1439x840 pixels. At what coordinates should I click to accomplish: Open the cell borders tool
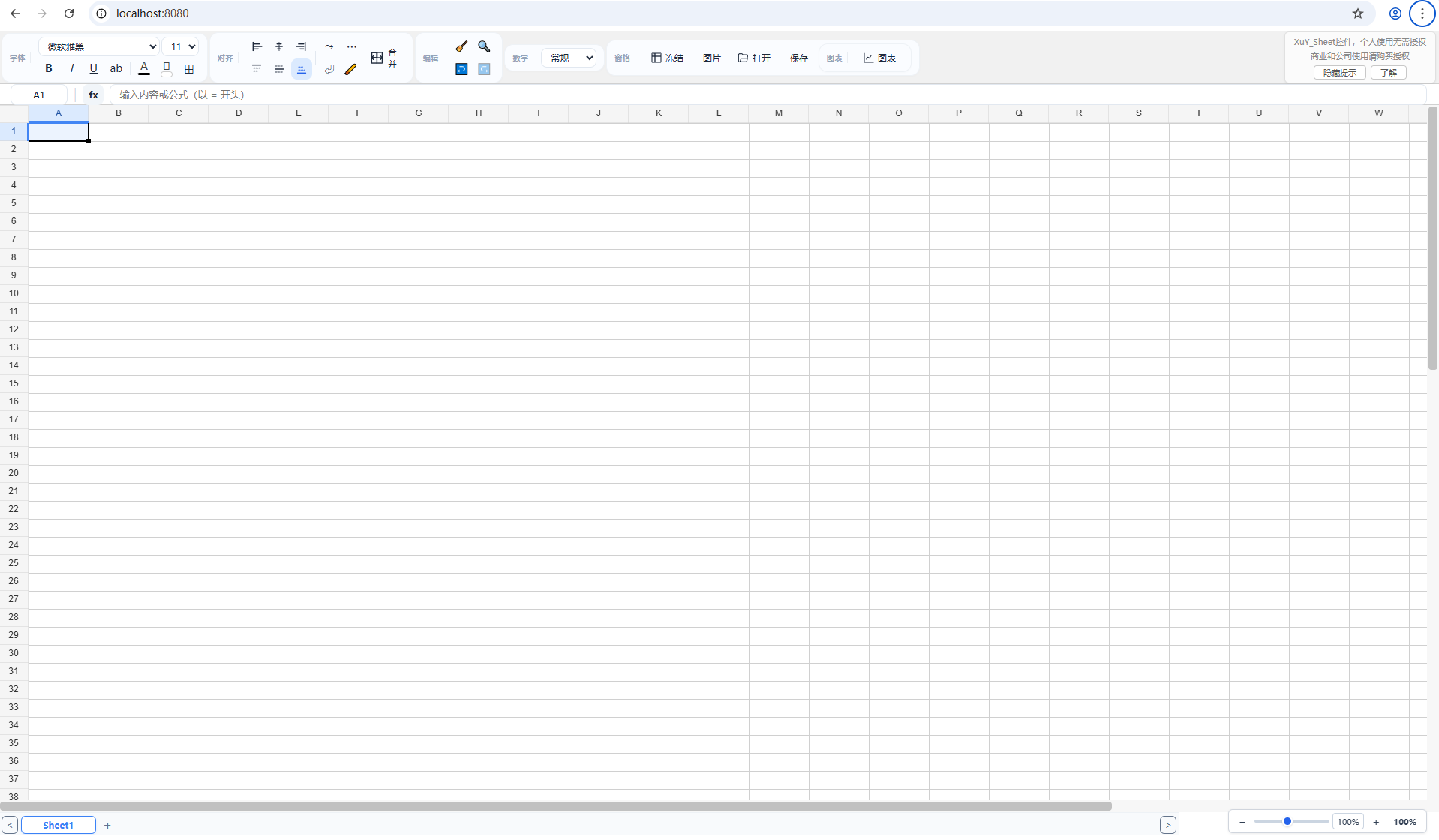(189, 68)
